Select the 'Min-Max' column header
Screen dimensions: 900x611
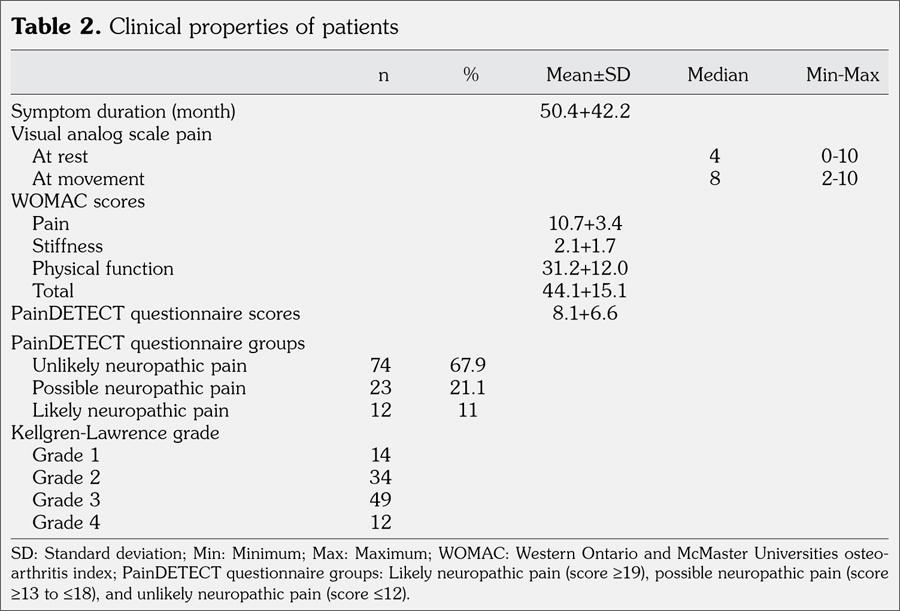(842, 76)
